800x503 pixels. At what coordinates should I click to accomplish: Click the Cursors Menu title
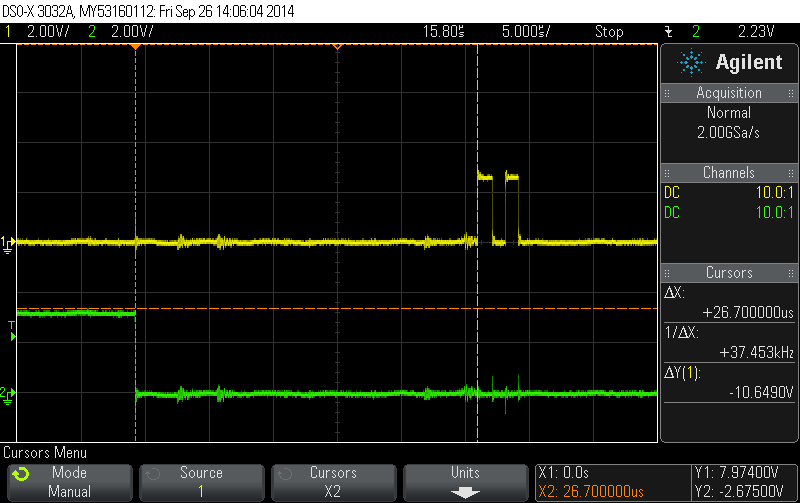pyautogui.click(x=45, y=452)
